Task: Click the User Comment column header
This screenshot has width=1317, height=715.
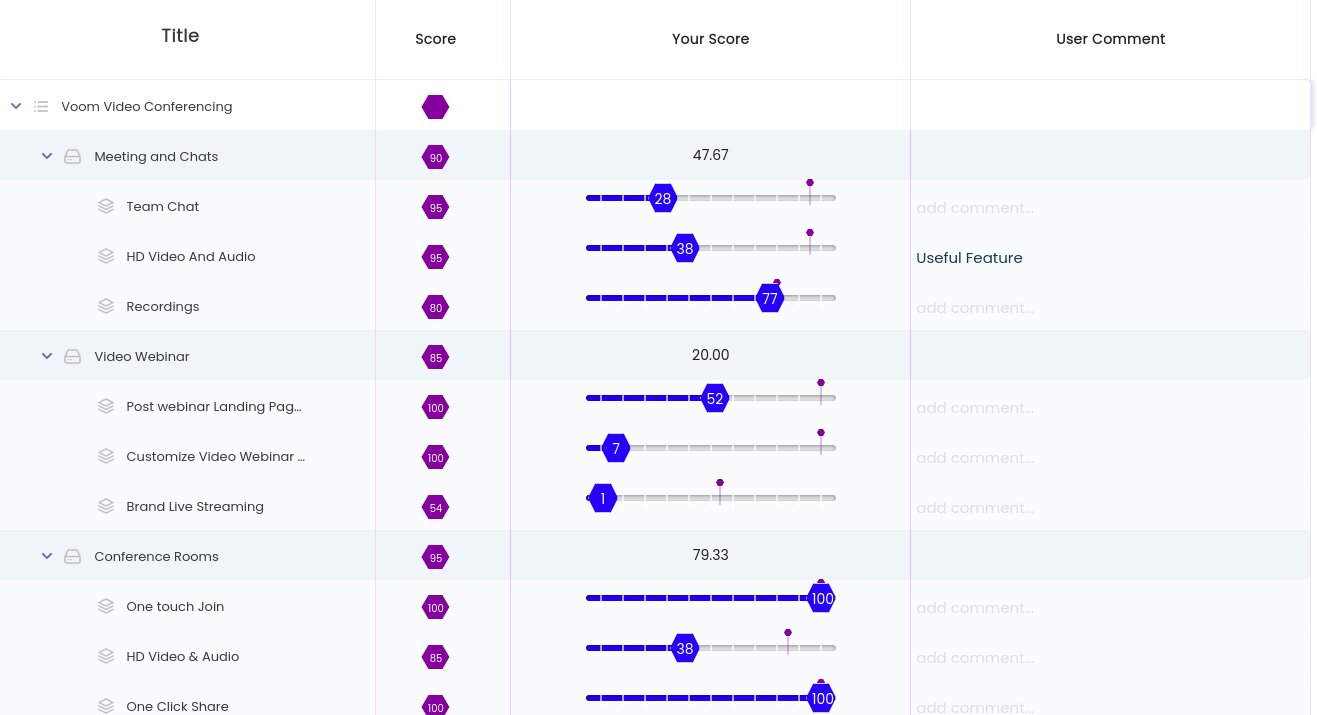Action: [x=1110, y=39]
